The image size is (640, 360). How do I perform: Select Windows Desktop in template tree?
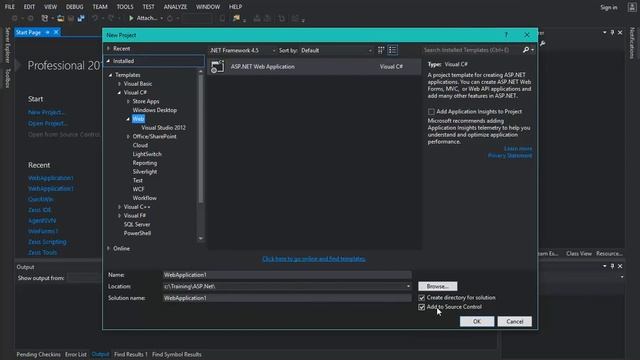coord(155,110)
